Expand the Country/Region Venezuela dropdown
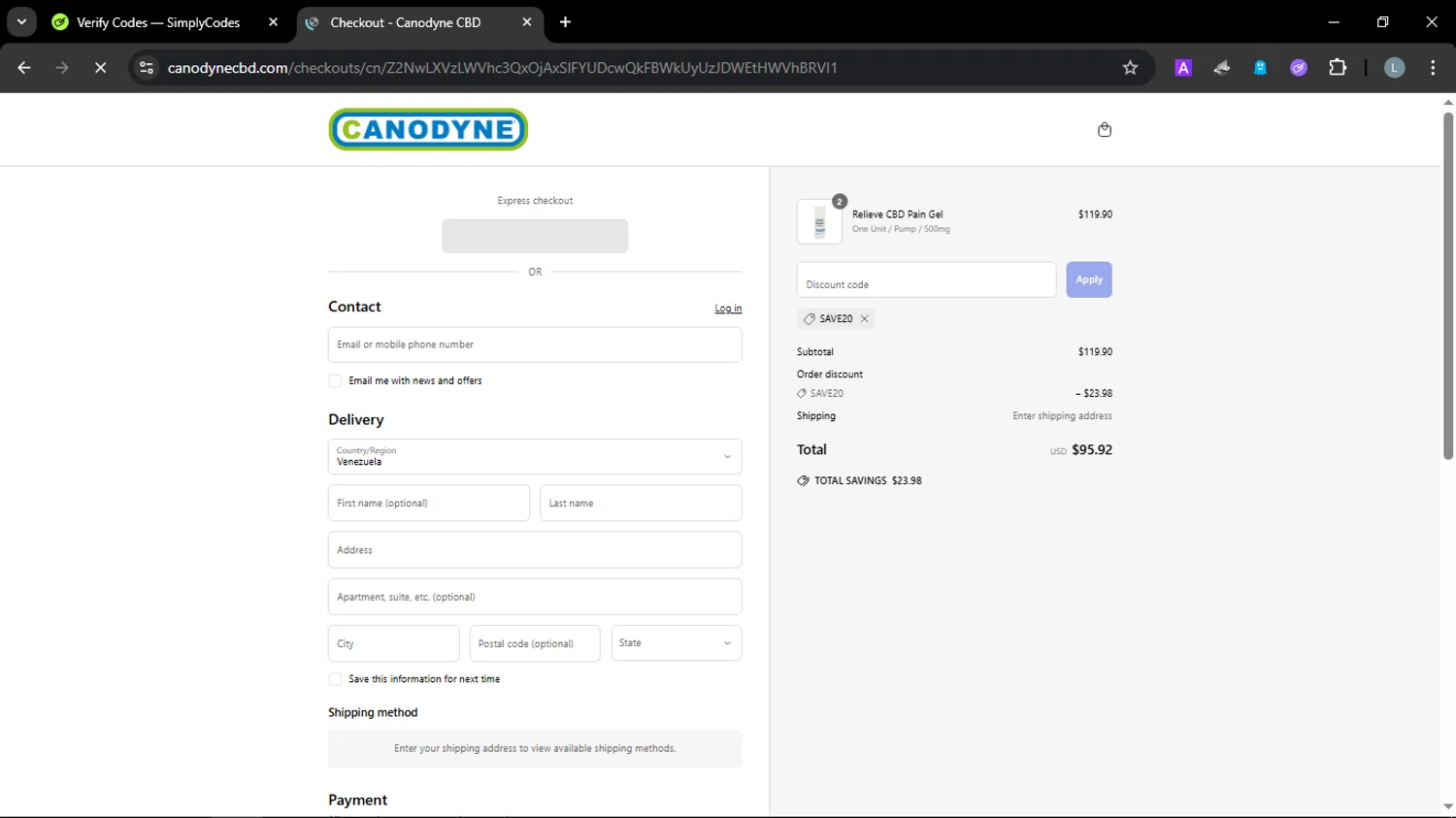Screen dimensions: 1456x818 pyautogui.click(x=535, y=457)
